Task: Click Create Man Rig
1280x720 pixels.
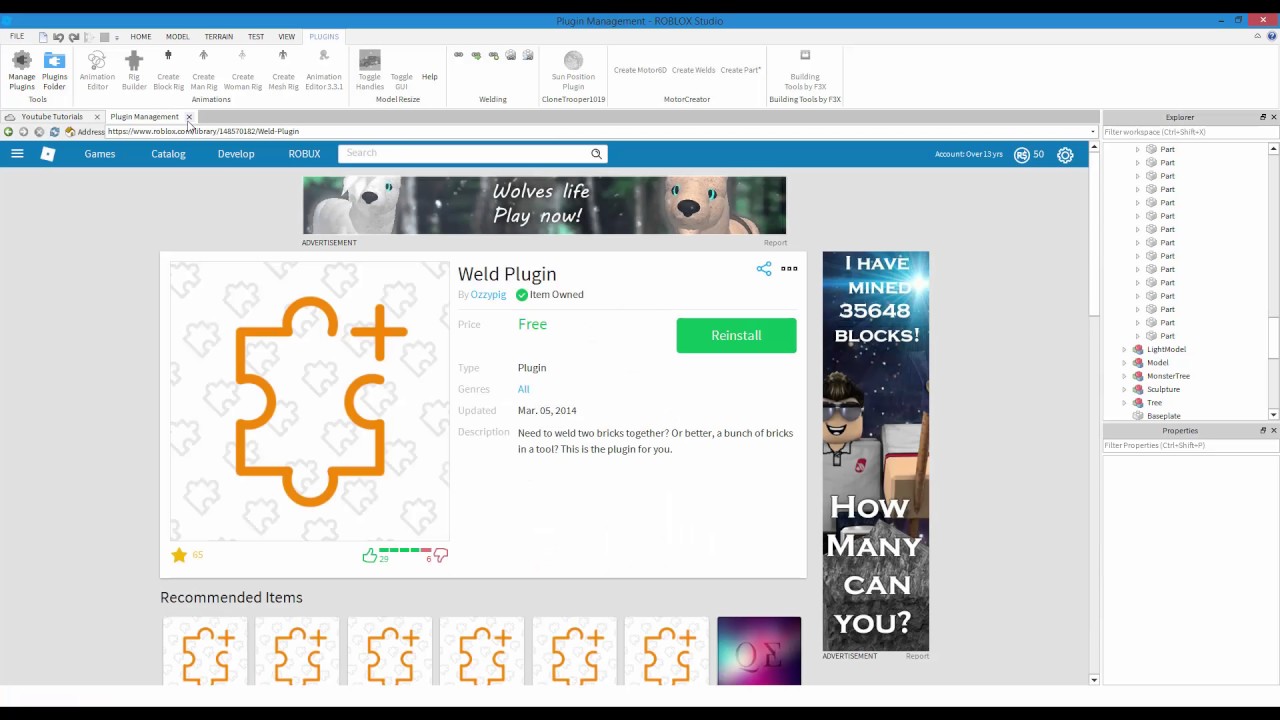Action: tap(204, 71)
